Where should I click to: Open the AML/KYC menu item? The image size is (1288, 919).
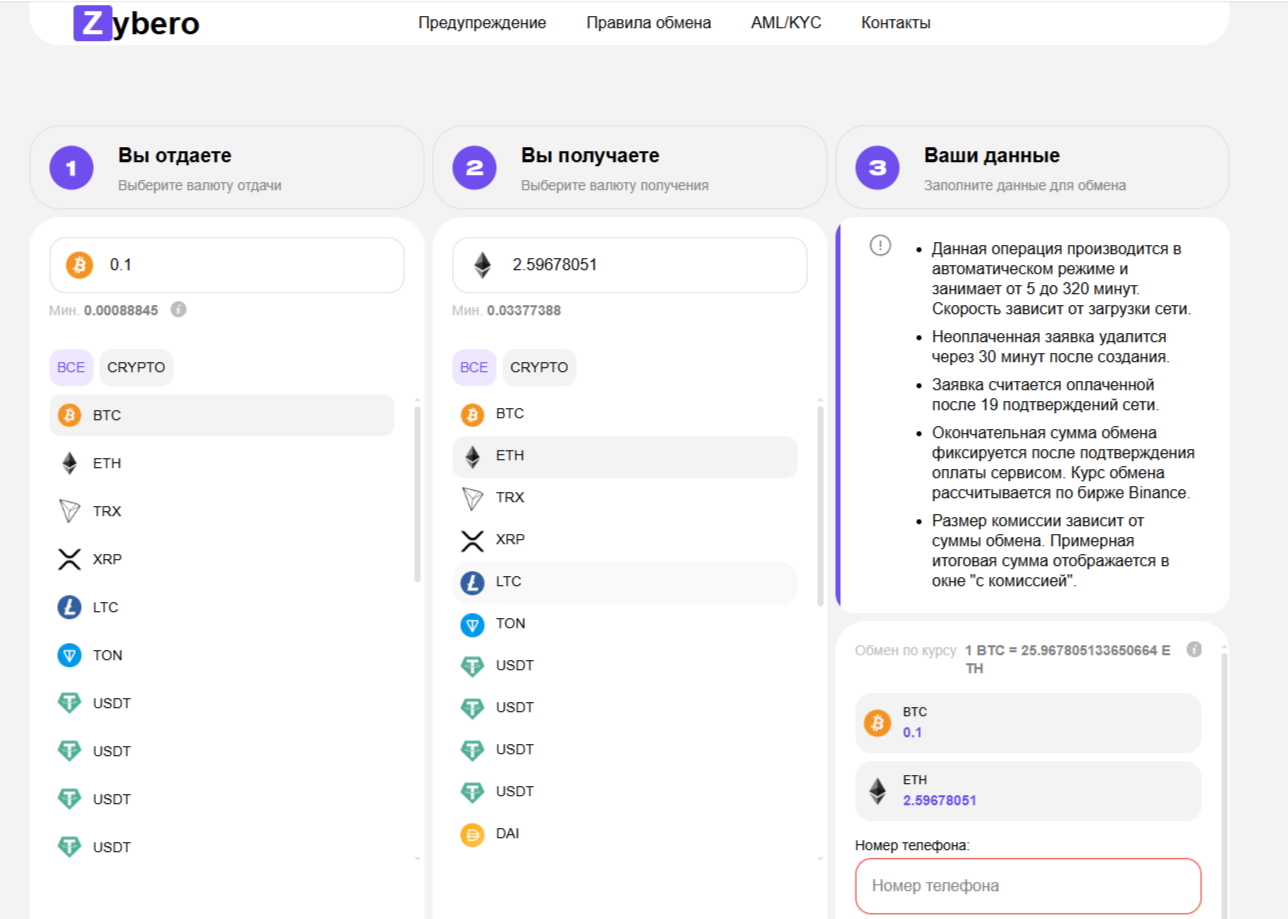pyautogui.click(x=786, y=22)
